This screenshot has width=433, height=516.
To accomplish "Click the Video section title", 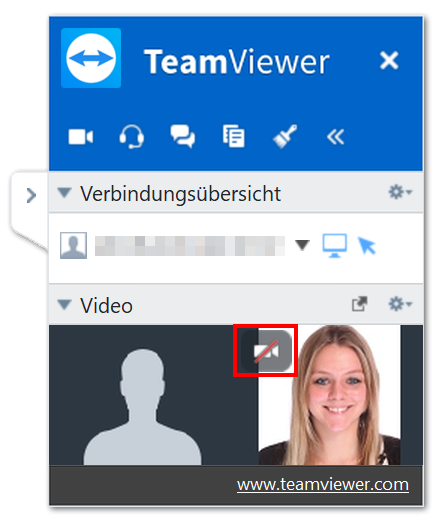I will (x=106, y=305).
